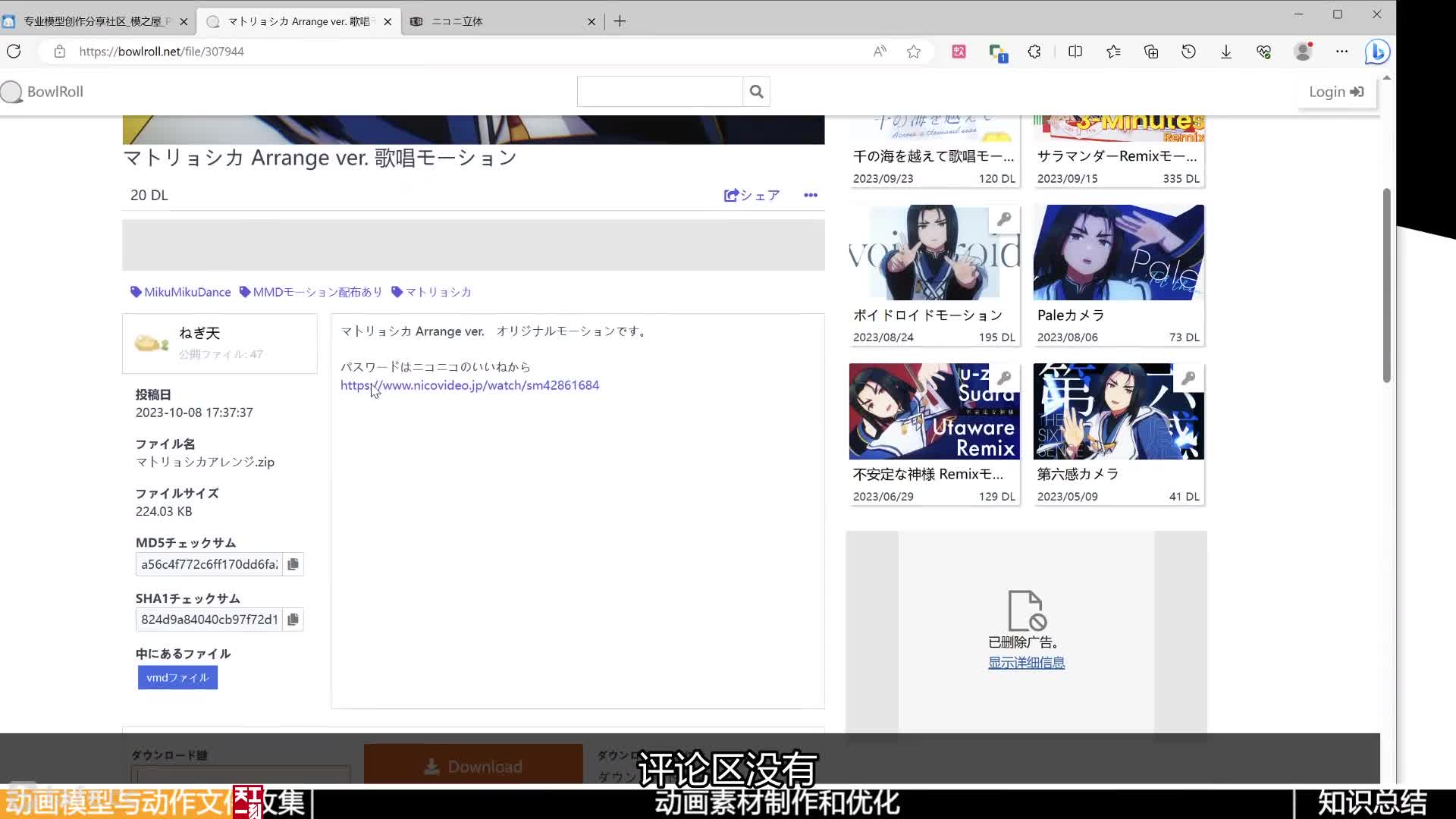
Task: Click the 20 DL download count
Action: tap(149, 196)
